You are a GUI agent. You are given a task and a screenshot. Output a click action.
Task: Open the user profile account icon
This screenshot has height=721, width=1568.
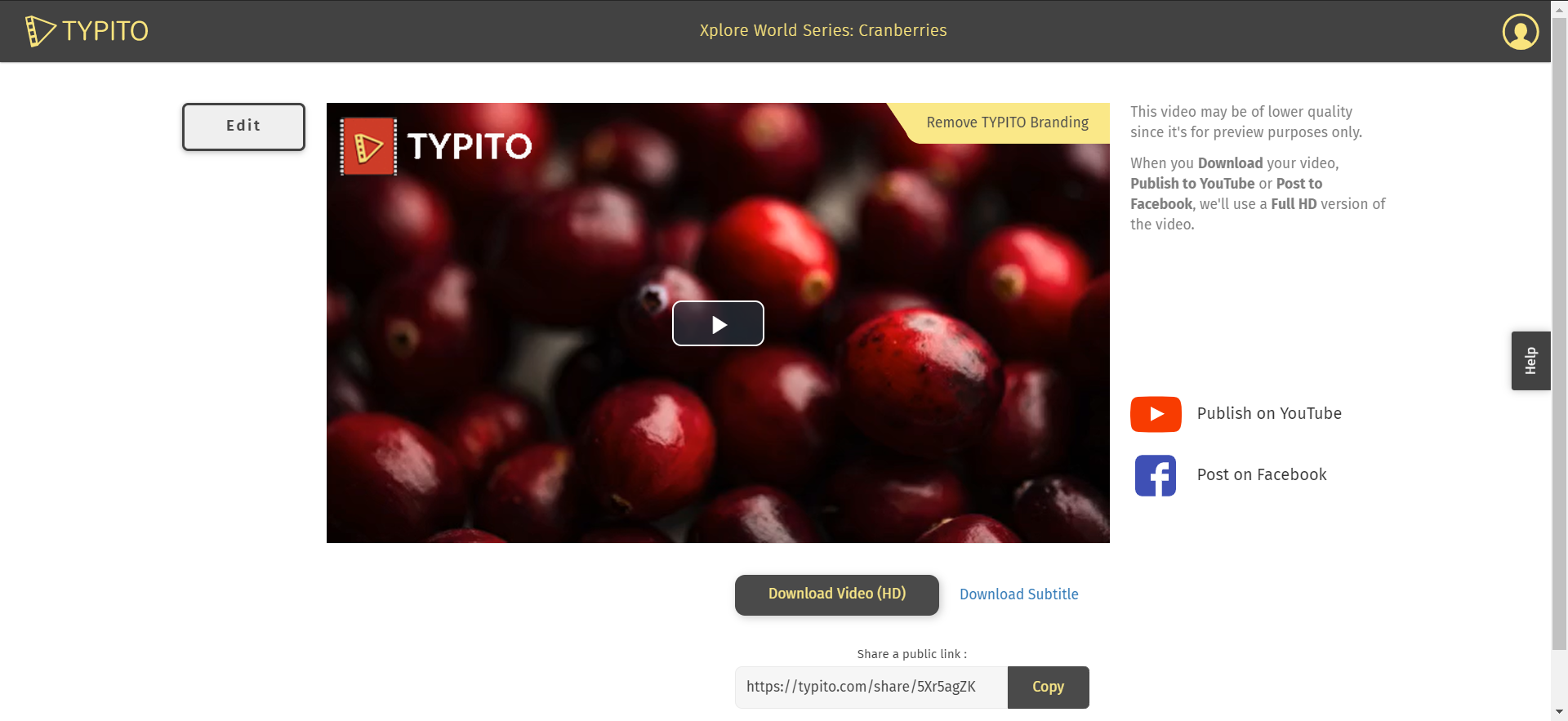tap(1520, 32)
